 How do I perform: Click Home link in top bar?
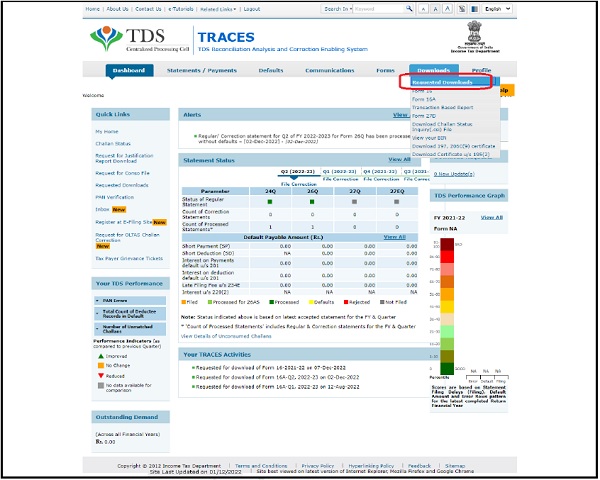[92, 9]
